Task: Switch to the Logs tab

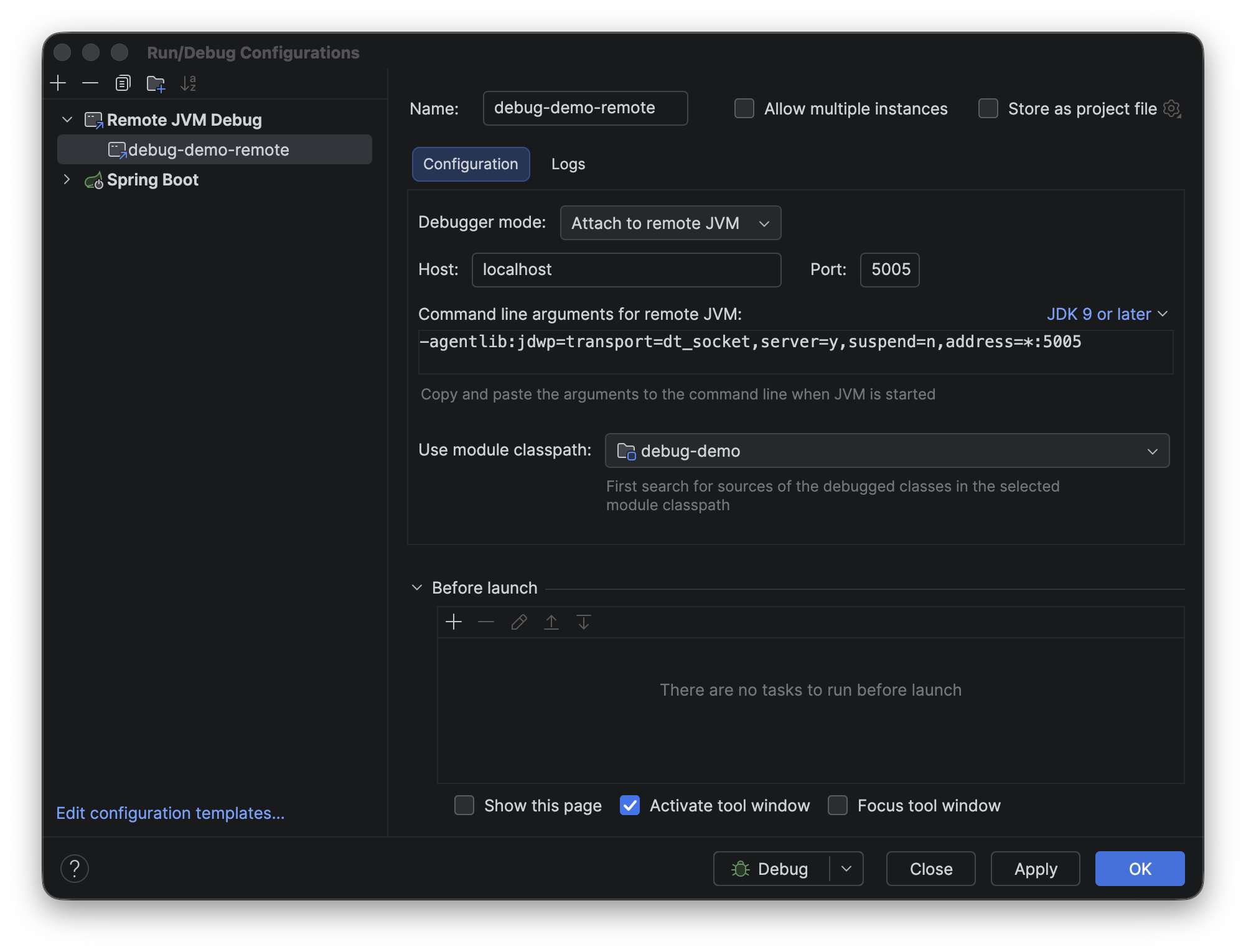Action: coord(568,164)
